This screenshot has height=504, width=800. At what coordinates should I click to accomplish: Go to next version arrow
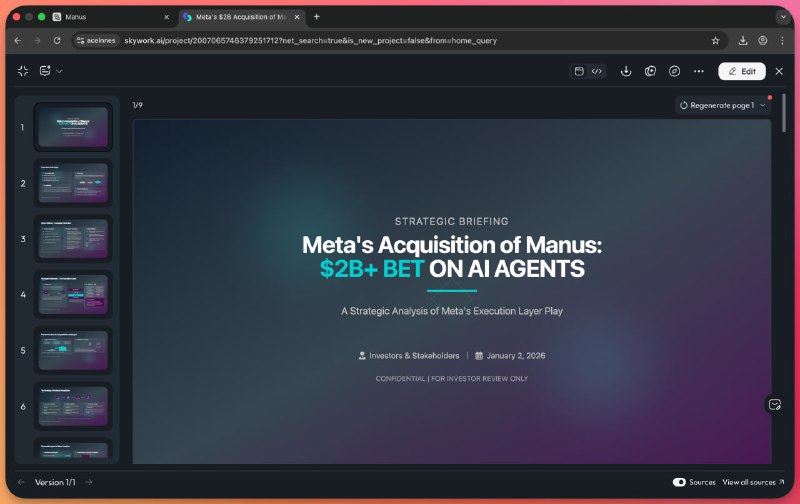tap(89, 482)
